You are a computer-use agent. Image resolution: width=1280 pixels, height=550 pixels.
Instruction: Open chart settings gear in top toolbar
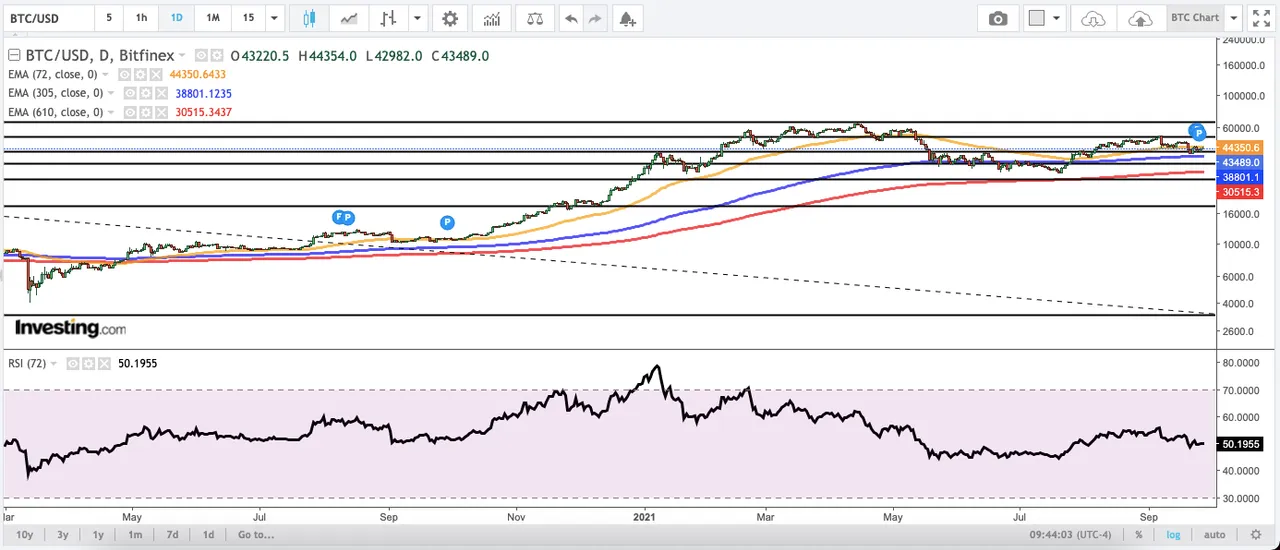point(450,18)
